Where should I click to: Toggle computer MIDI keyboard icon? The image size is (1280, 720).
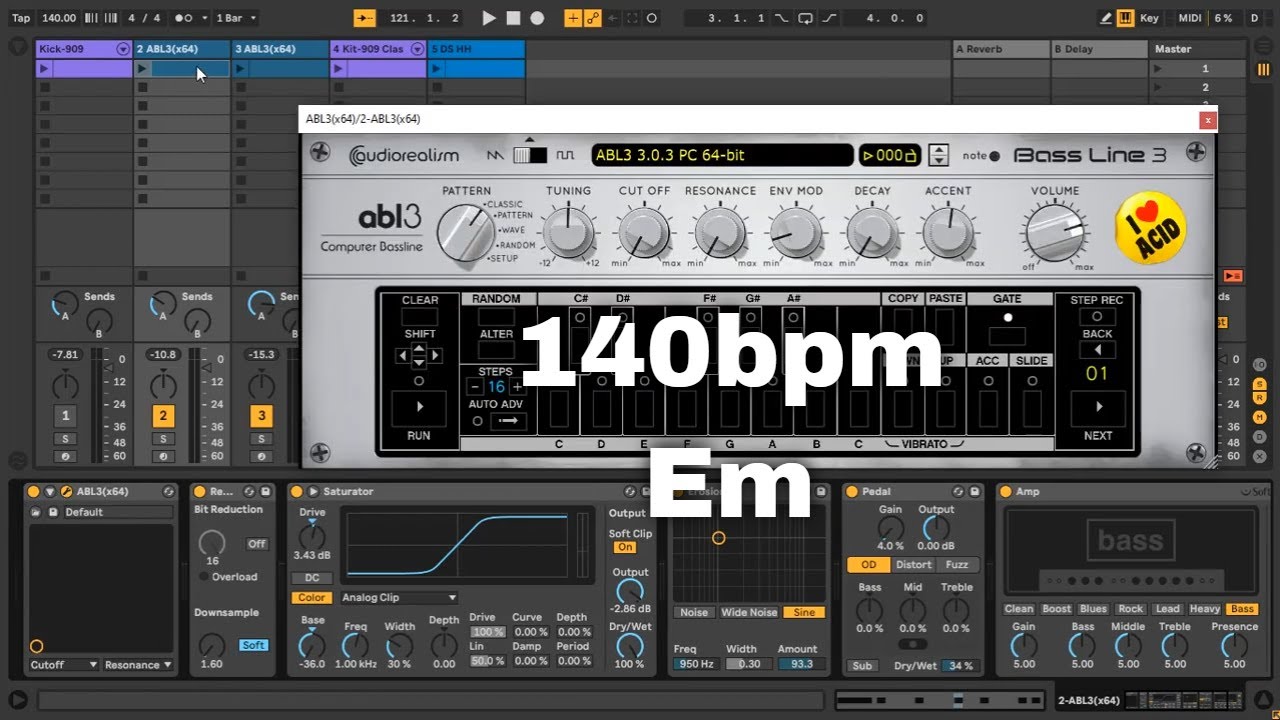(x=1125, y=18)
